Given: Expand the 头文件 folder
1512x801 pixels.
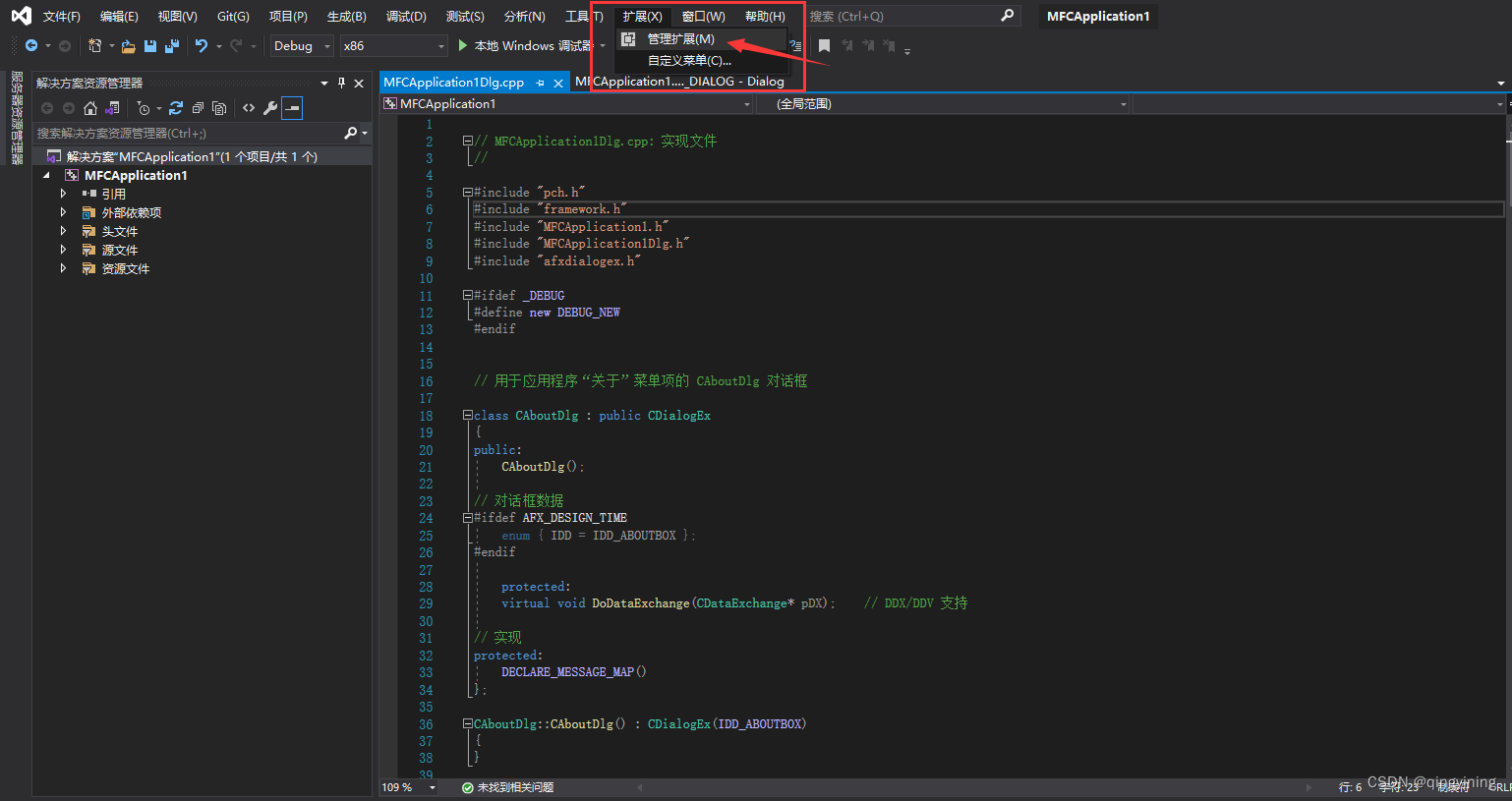Looking at the screenshot, I should coord(63,231).
